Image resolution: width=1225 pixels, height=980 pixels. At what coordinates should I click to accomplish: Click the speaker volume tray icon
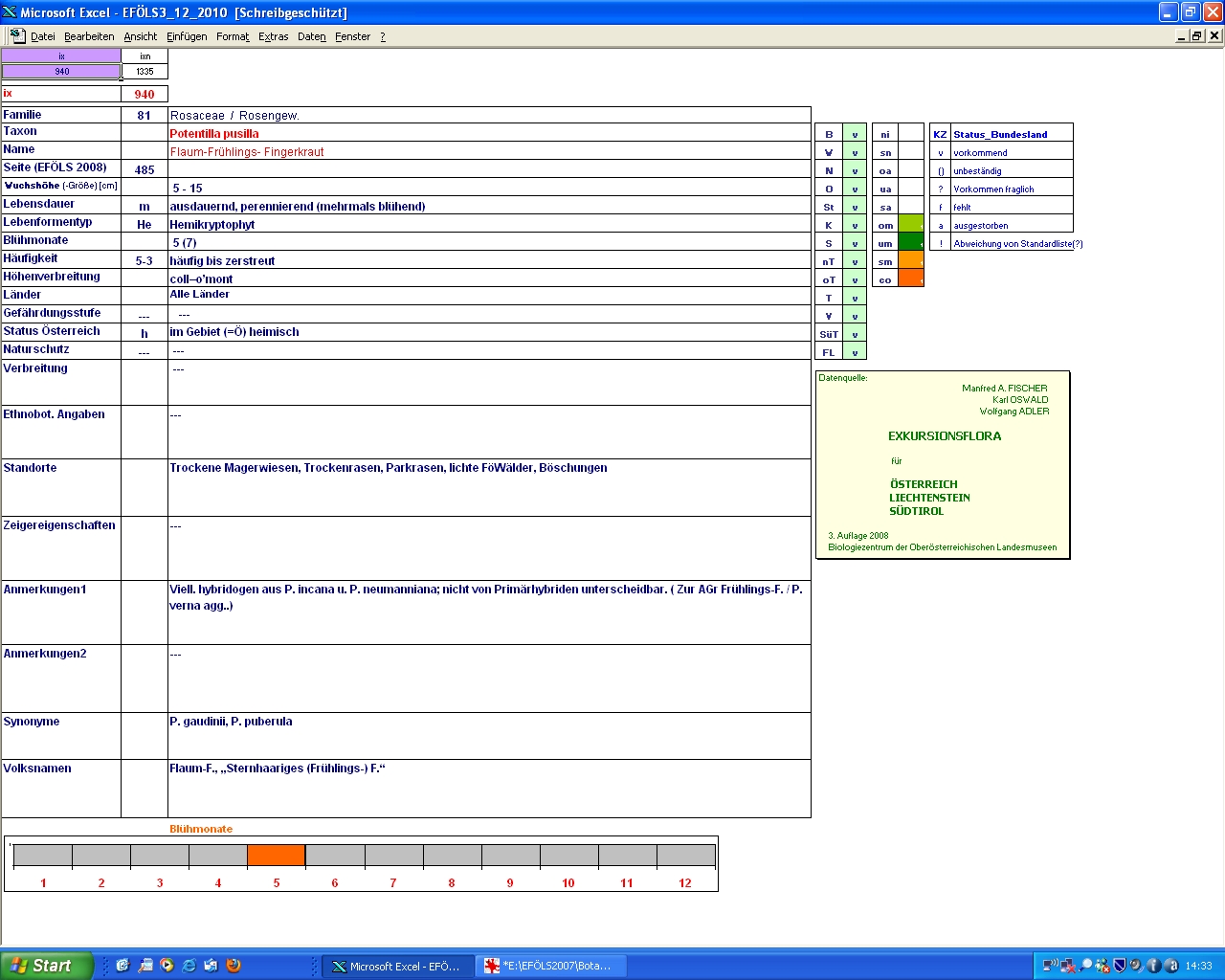(1136, 966)
